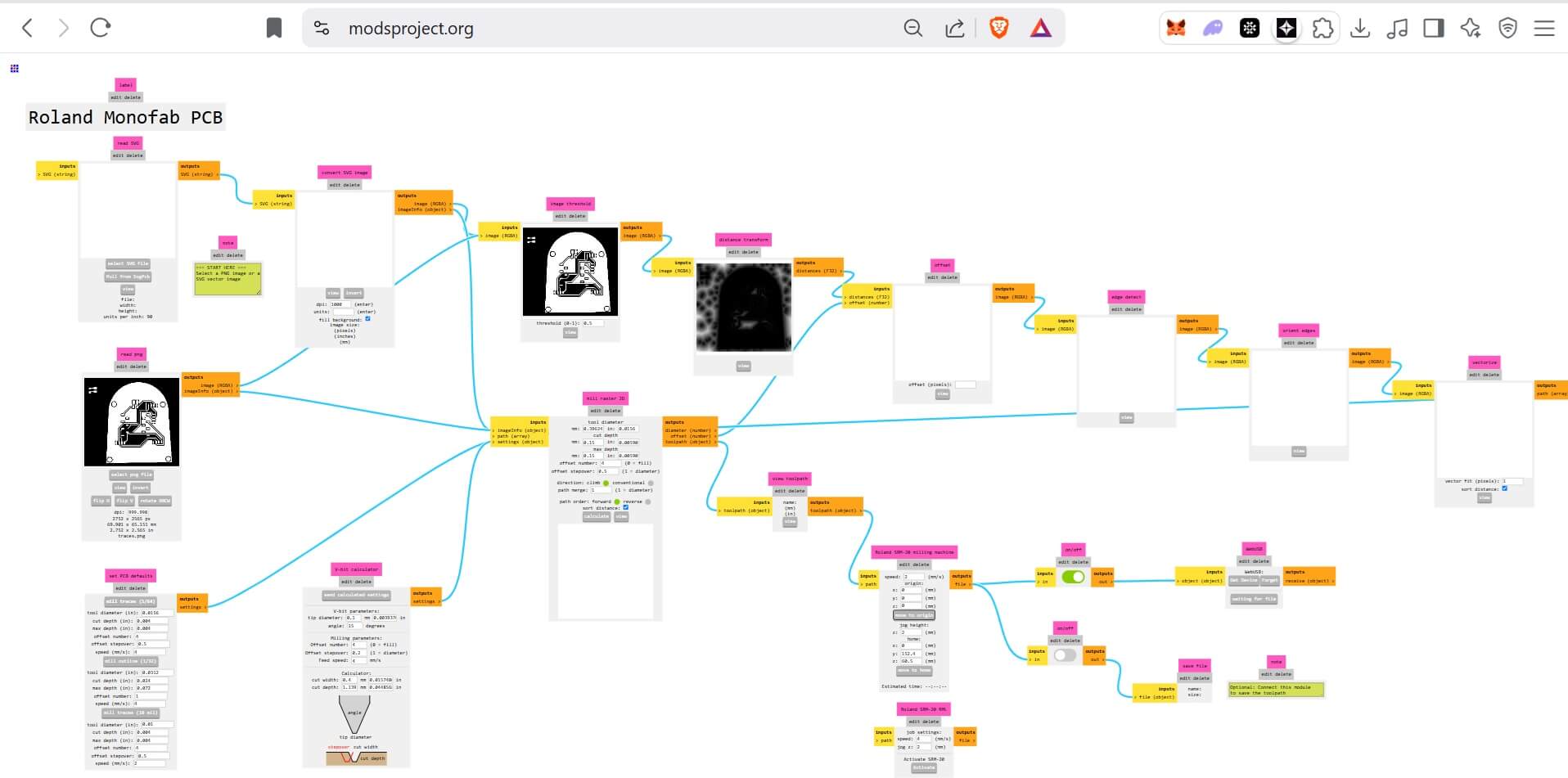This screenshot has width=1568, height=778.
Task: Click the distance transform preview image
Action: [x=744, y=308]
